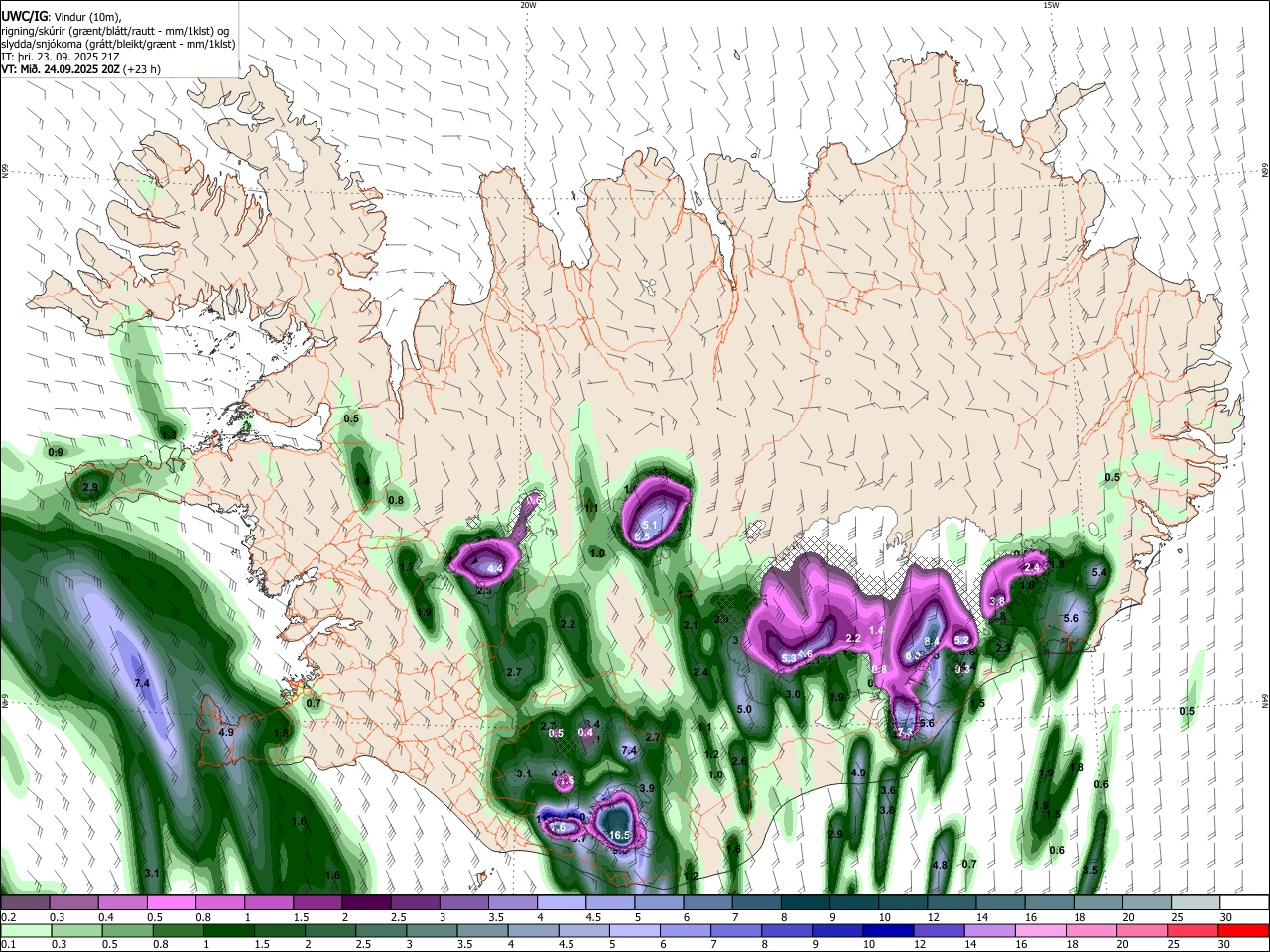Click the 4.8 value at the southern edge
The width and height of the screenshot is (1270, 952).
940,865
